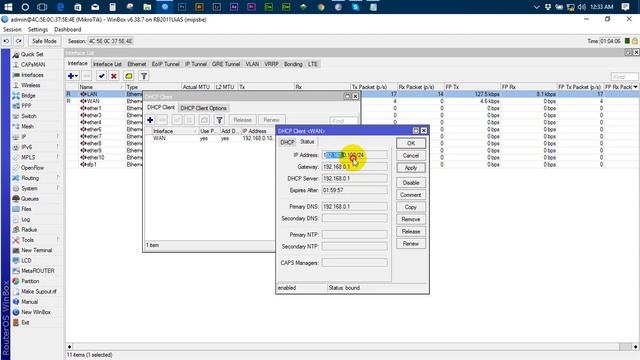Switch to EoIP Tunnel tab
Screen dimensions: 640x360
click(x=165, y=64)
